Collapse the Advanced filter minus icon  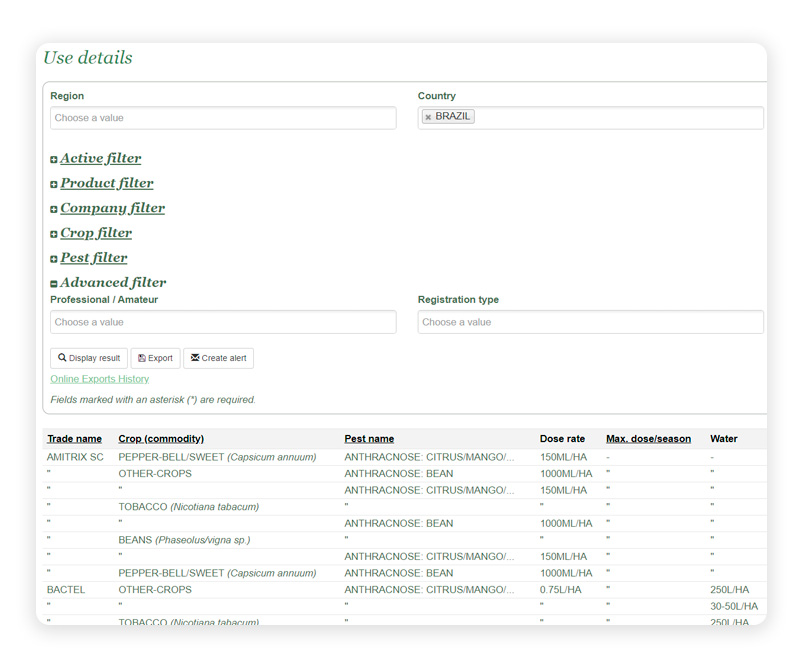point(54,284)
